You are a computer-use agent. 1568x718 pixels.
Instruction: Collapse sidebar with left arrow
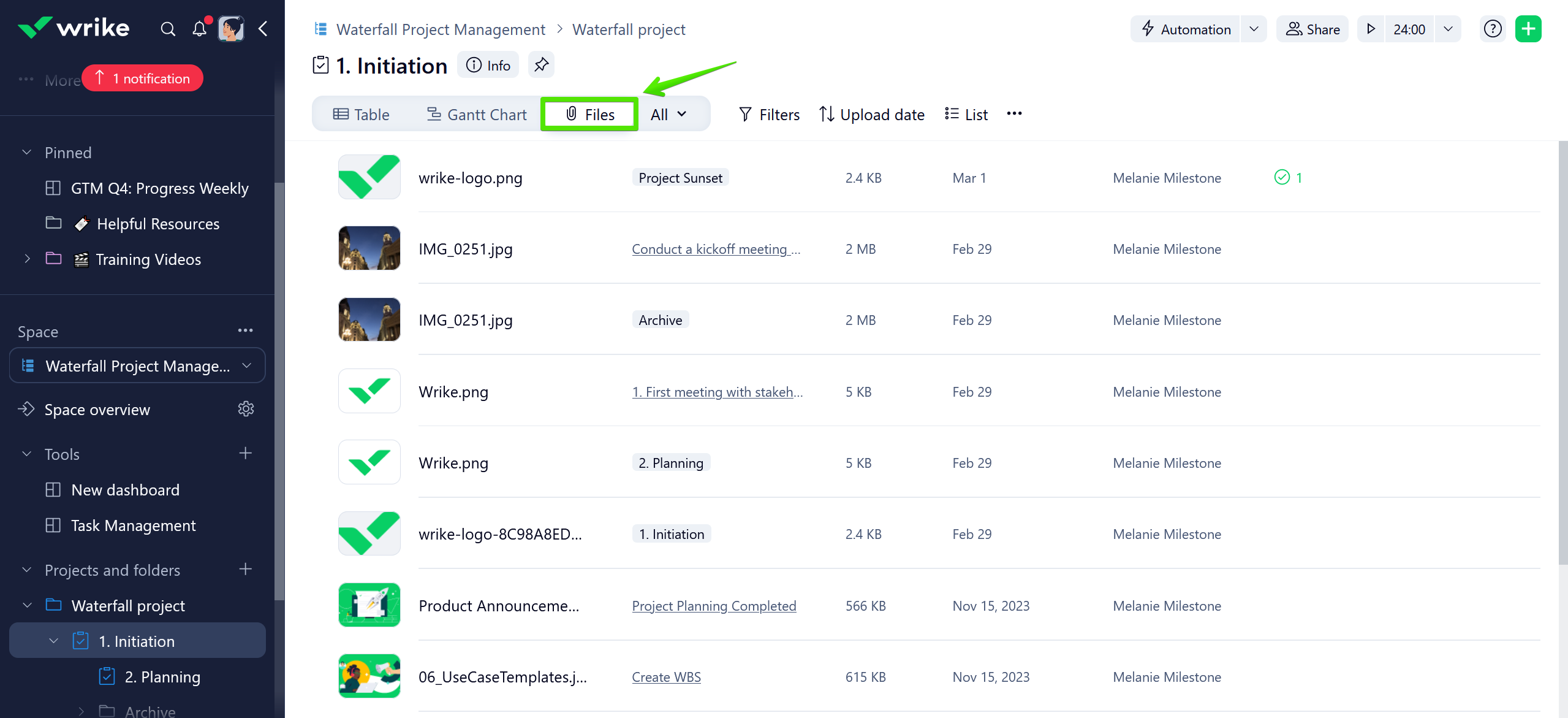[x=263, y=29]
